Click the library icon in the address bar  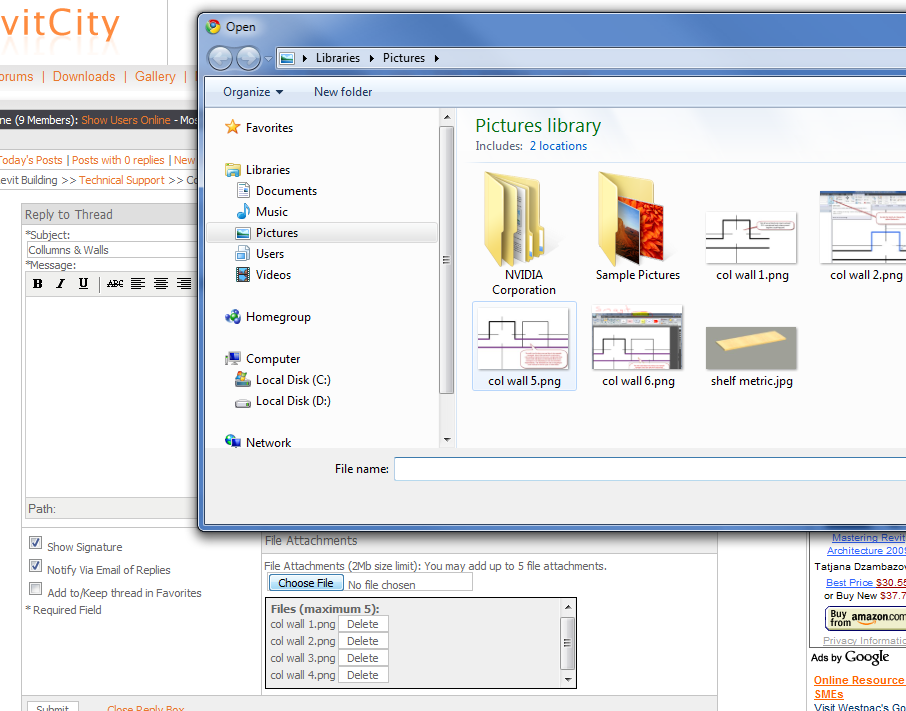287,58
